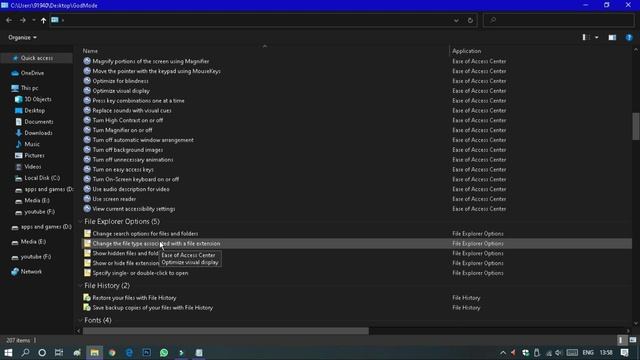Open the Windows Start menu
This screenshot has height=360, width=640.
pos(8,352)
